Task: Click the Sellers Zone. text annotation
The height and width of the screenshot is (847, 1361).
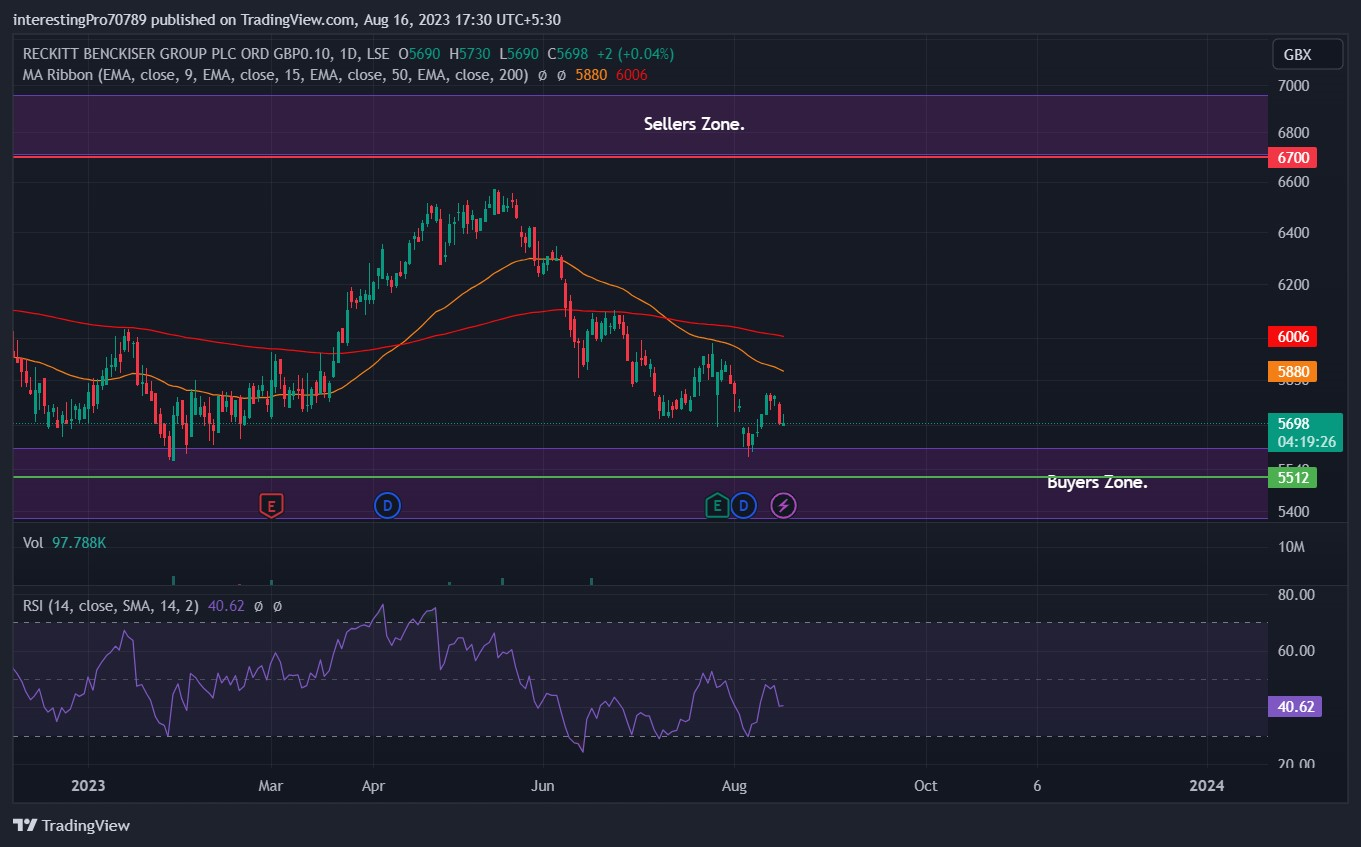Action: [694, 124]
